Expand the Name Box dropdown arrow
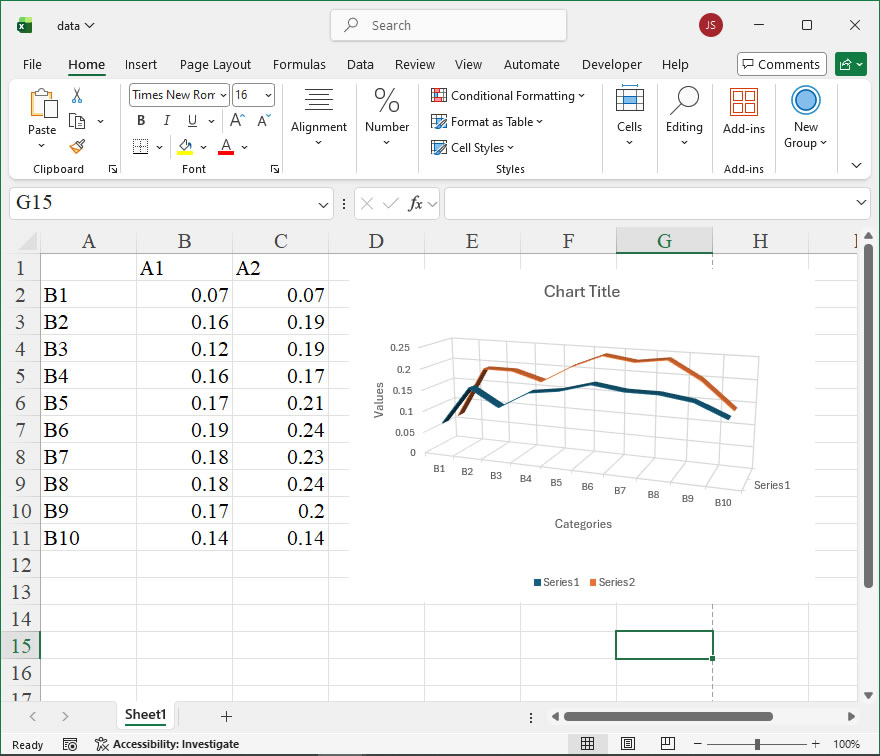Viewport: 880px width, 756px height. click(x=323, y=204)
